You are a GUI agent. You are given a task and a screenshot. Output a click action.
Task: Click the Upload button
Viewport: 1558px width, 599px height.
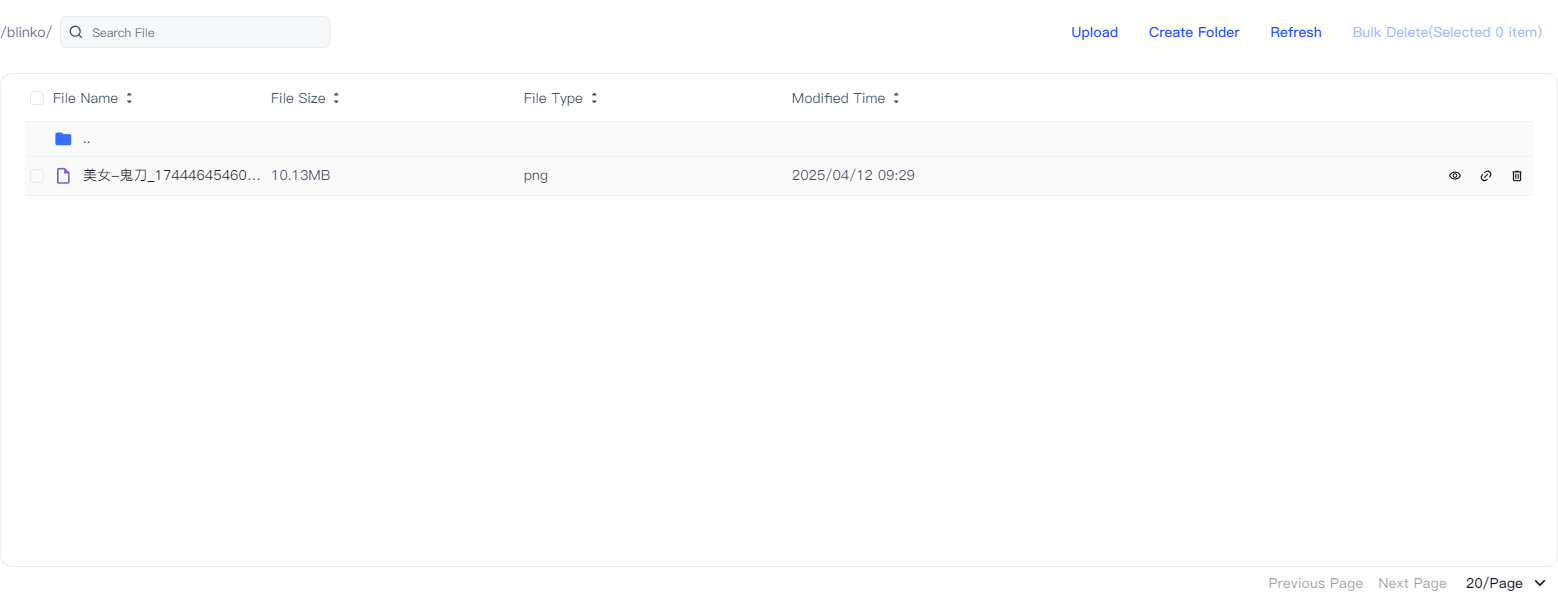[x=1094, y=32]
